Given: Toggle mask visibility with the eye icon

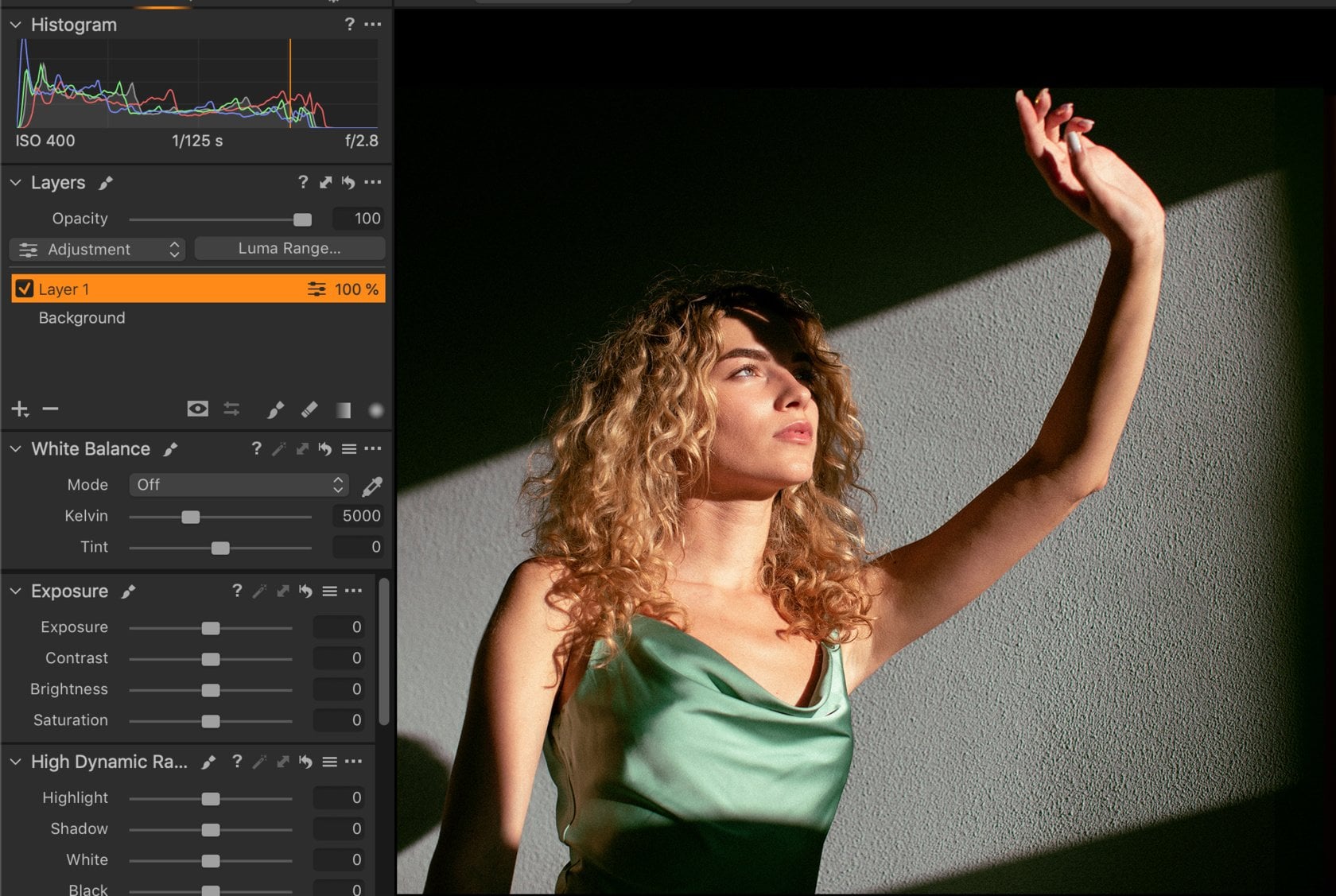Looking at the screenshot, I should coord(197,409).
